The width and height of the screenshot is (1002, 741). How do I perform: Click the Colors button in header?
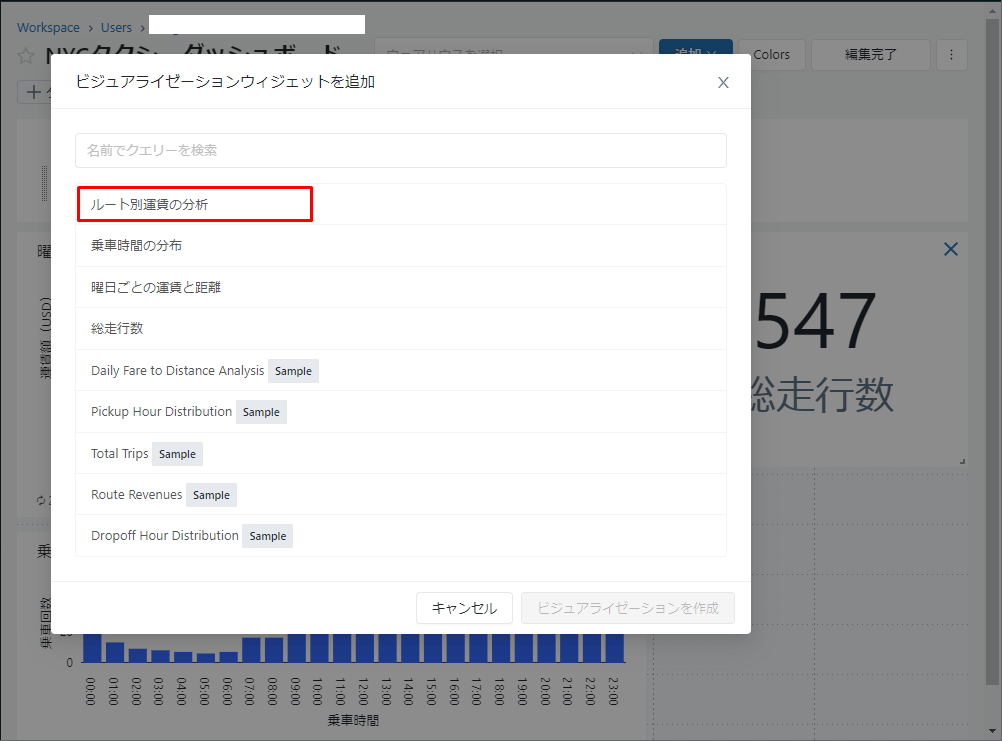[x=770, y=55]
